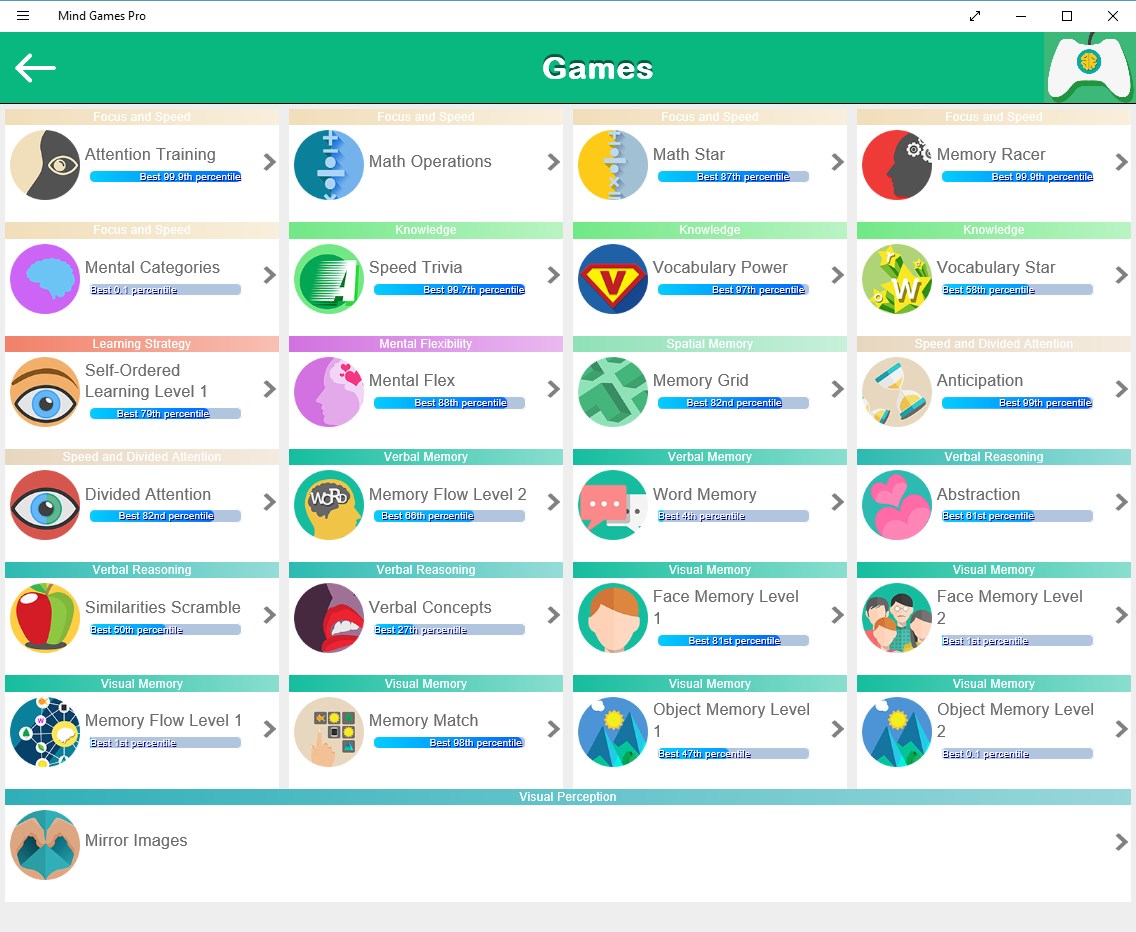Screen dimensions: 1136x932
Task: Click the Memory Racer red head icon
Action: coord(897,165)
